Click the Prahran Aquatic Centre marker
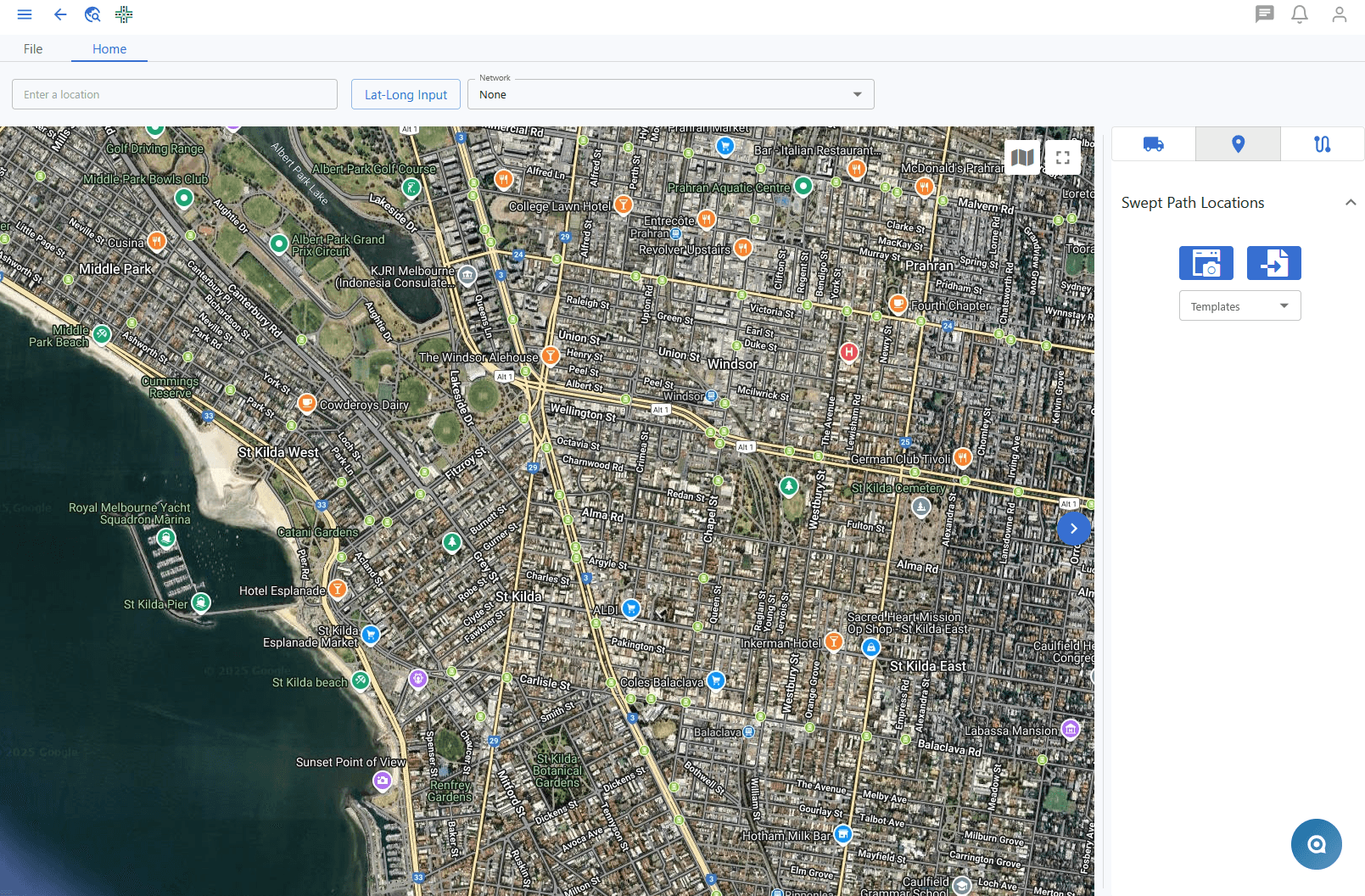Screen dimensions: 1365x896 coord(803,186)
